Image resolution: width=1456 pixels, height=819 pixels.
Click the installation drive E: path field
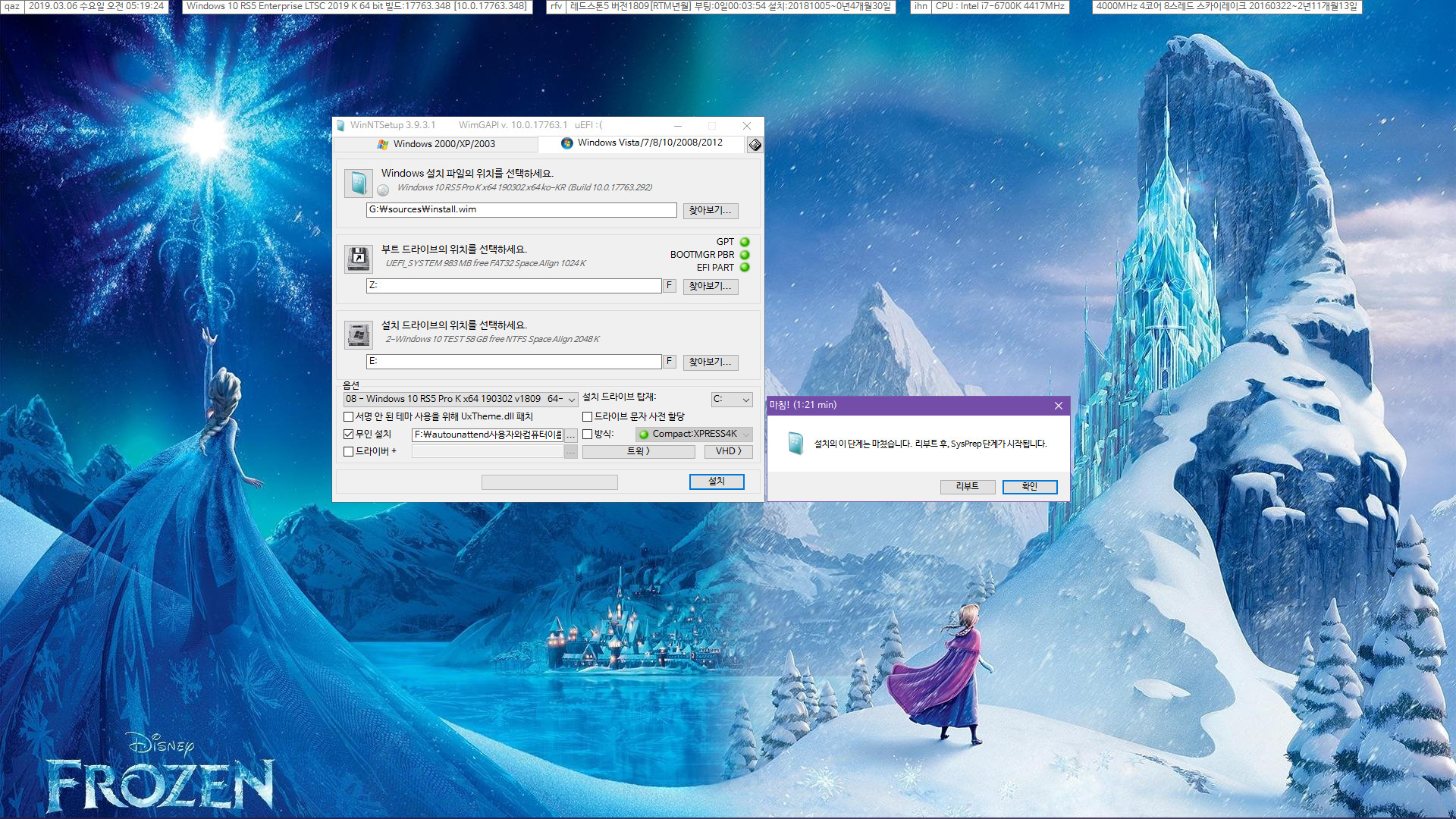514,362
